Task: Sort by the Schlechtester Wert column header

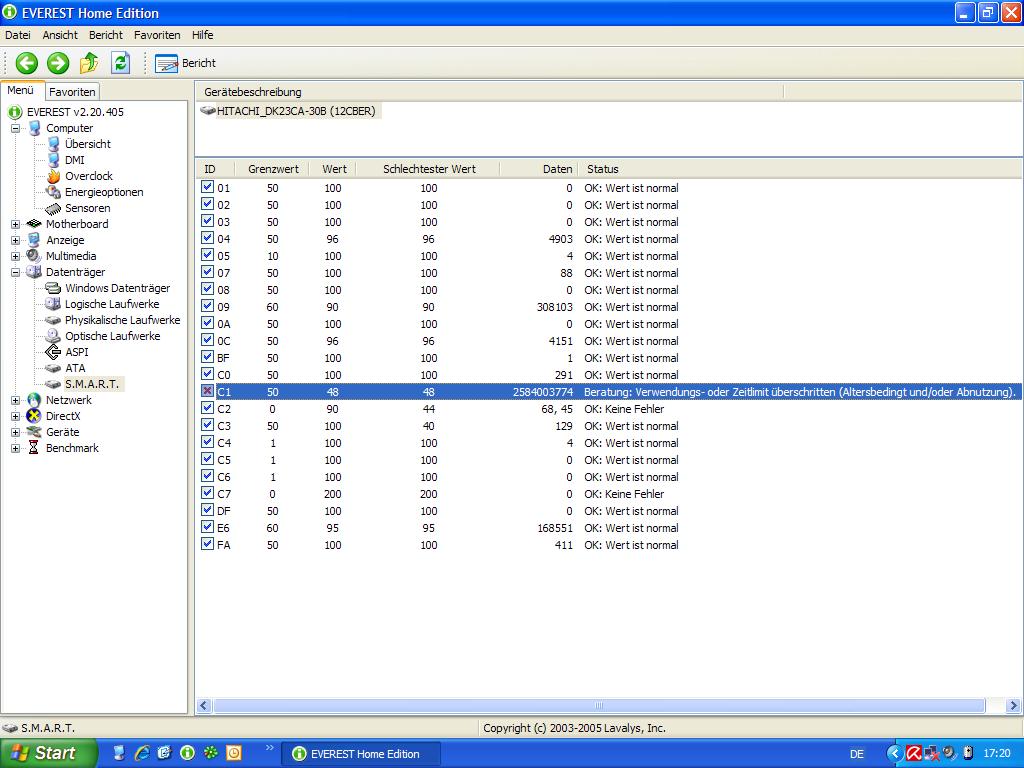Action: click(x=429, y=169)
